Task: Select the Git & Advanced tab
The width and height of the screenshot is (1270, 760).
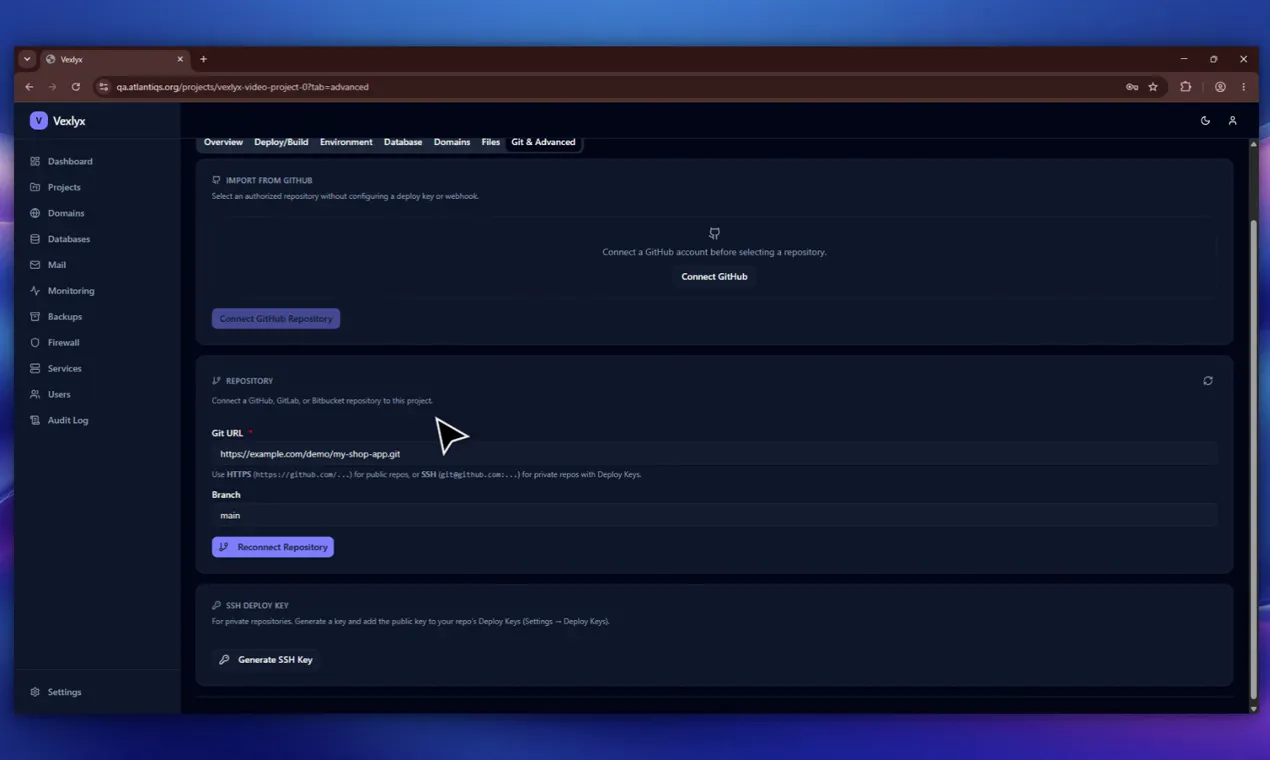Action: (543, 142)
